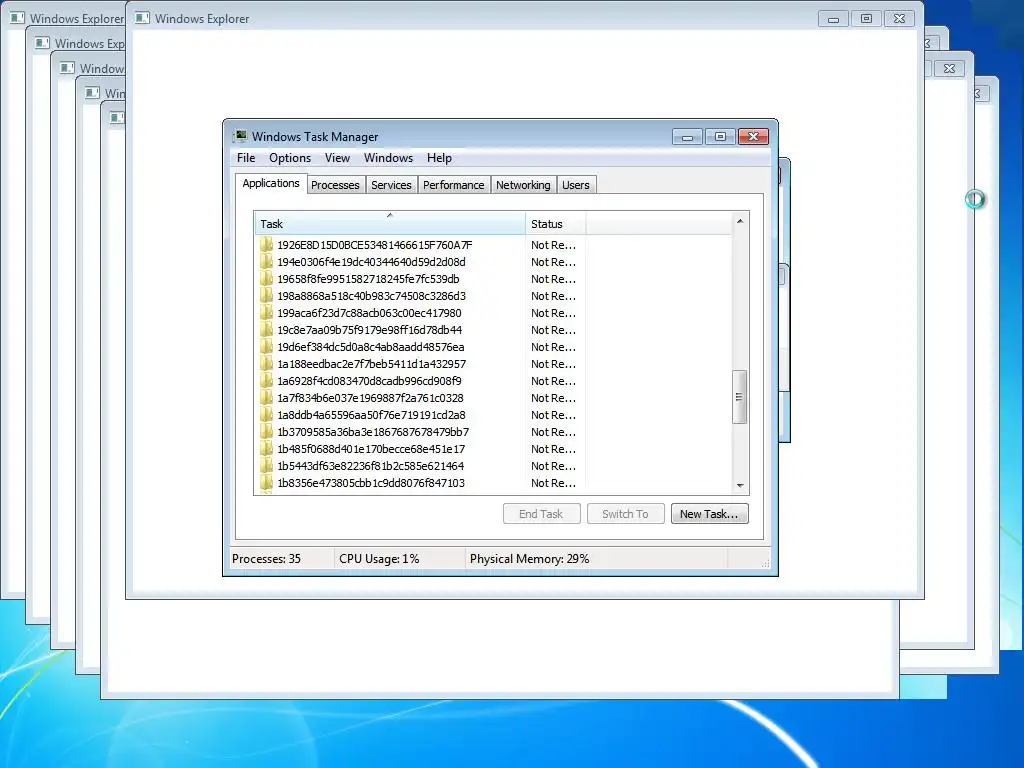Open the File menu
The image size is (1024, 768).
coord(246,158)
